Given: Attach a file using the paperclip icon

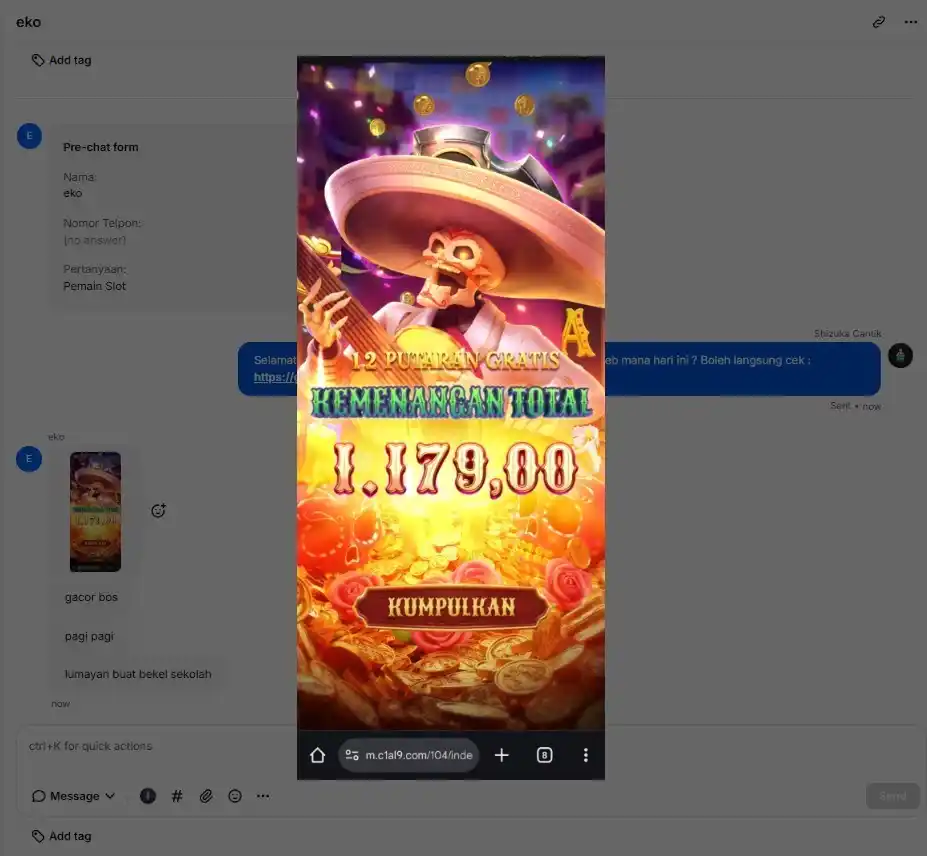Looking at the screenshot, I should click(x=206, y=796).
